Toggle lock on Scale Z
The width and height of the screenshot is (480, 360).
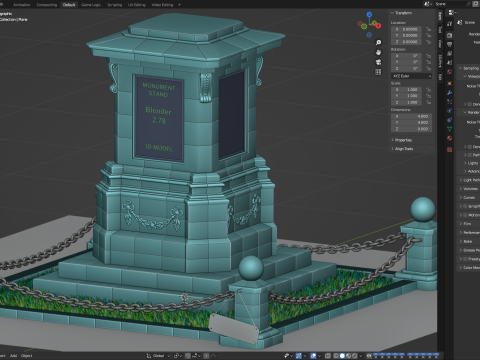pos(429,102)
